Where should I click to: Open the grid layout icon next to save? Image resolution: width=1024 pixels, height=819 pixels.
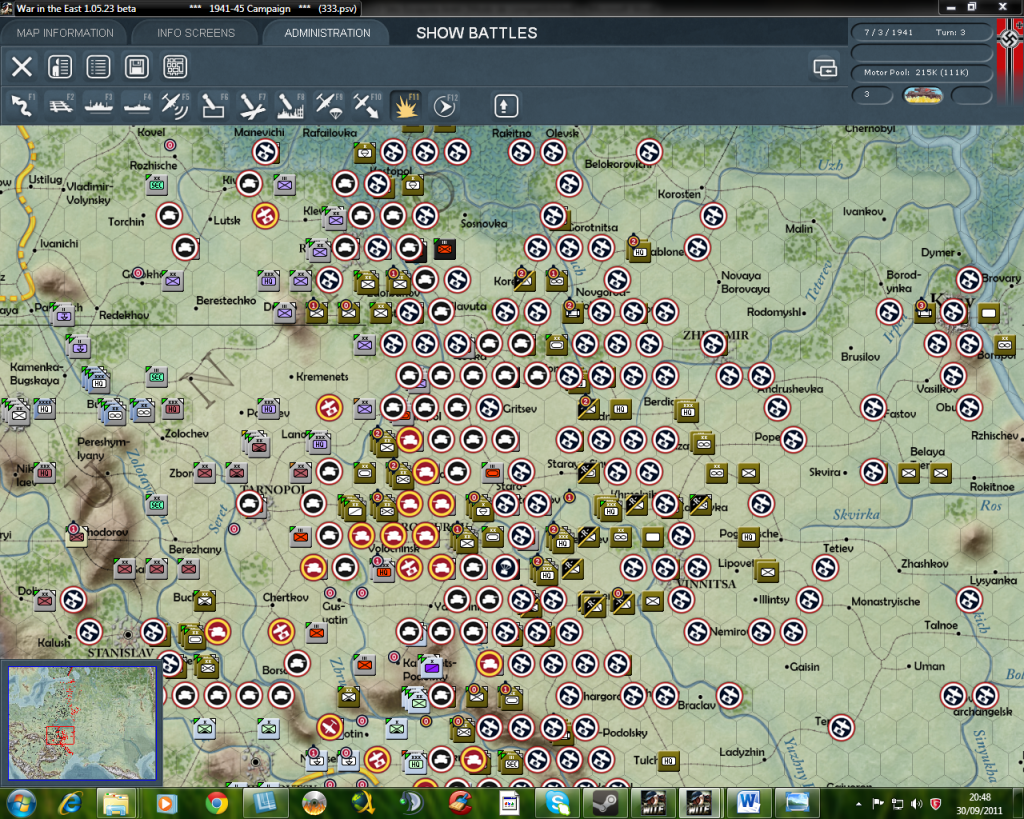pos(175,67)
